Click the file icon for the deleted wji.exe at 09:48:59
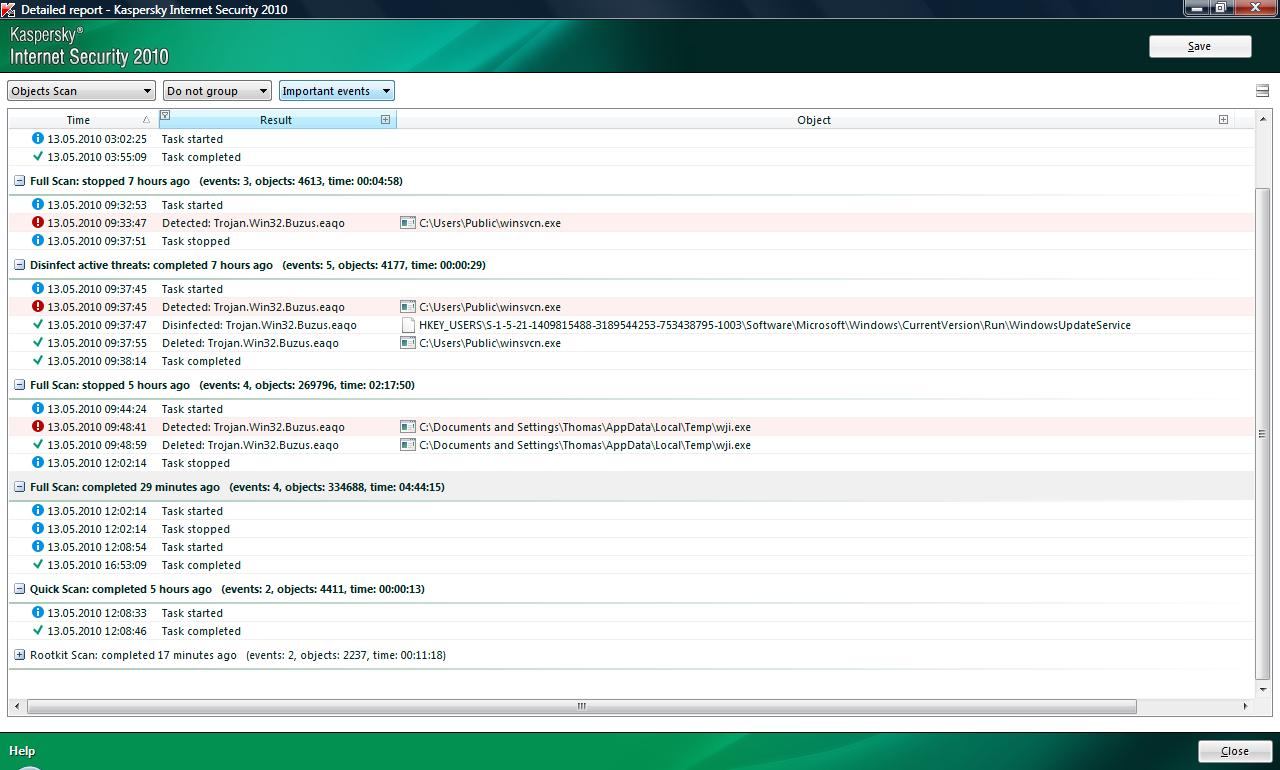Viewport: 1280px width, 770px height. (407, 445)
